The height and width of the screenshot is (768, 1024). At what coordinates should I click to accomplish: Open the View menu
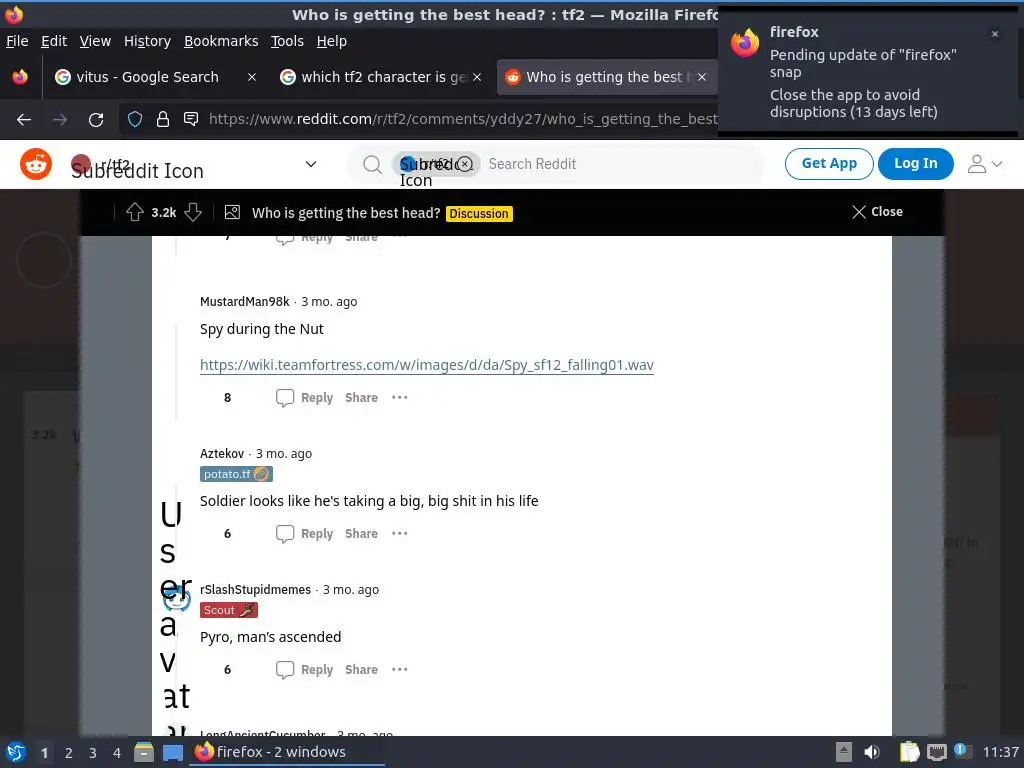95,41
